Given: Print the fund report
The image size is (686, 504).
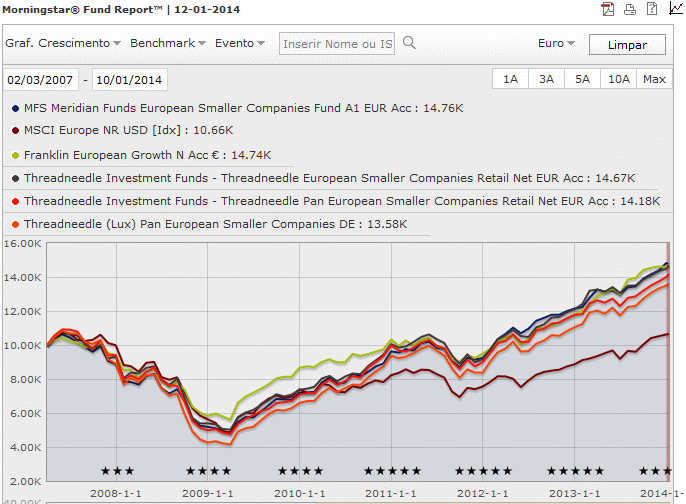Looking at the screenshot, I should pyautogui.click(x=630, y=9).
